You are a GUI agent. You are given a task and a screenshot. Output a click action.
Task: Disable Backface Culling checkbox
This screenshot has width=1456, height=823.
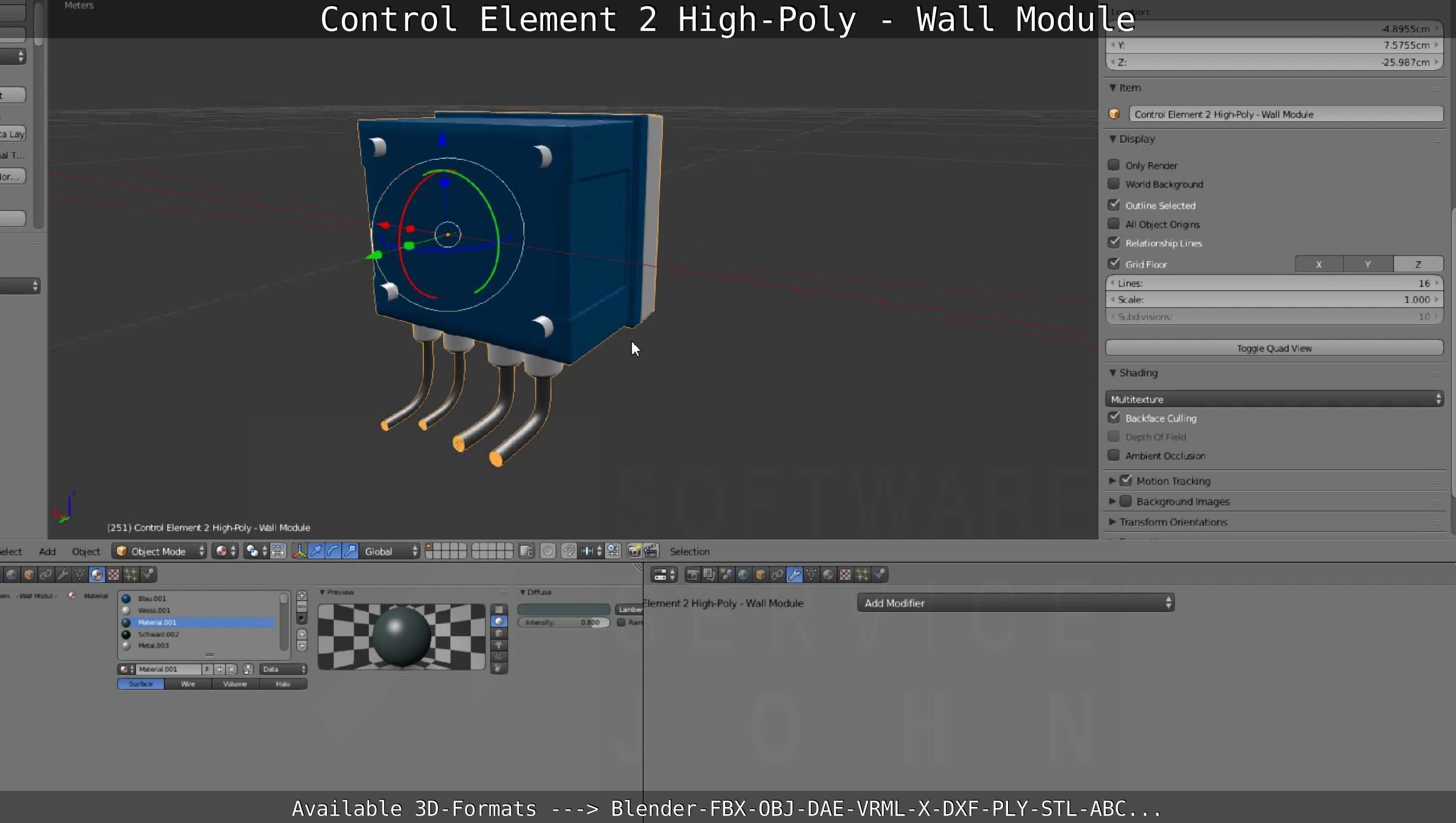click(x=1113, y=418)
